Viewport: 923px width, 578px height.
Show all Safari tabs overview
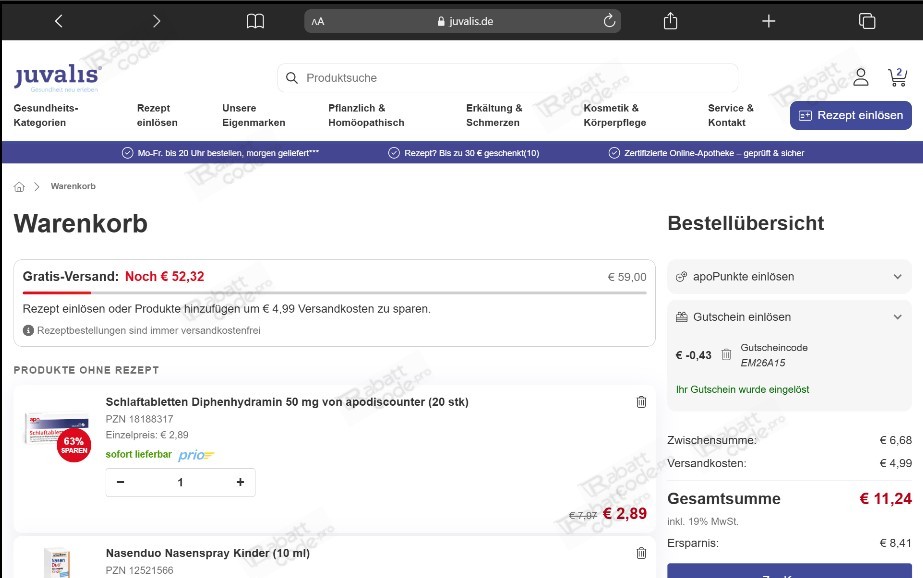click(866, 21)
